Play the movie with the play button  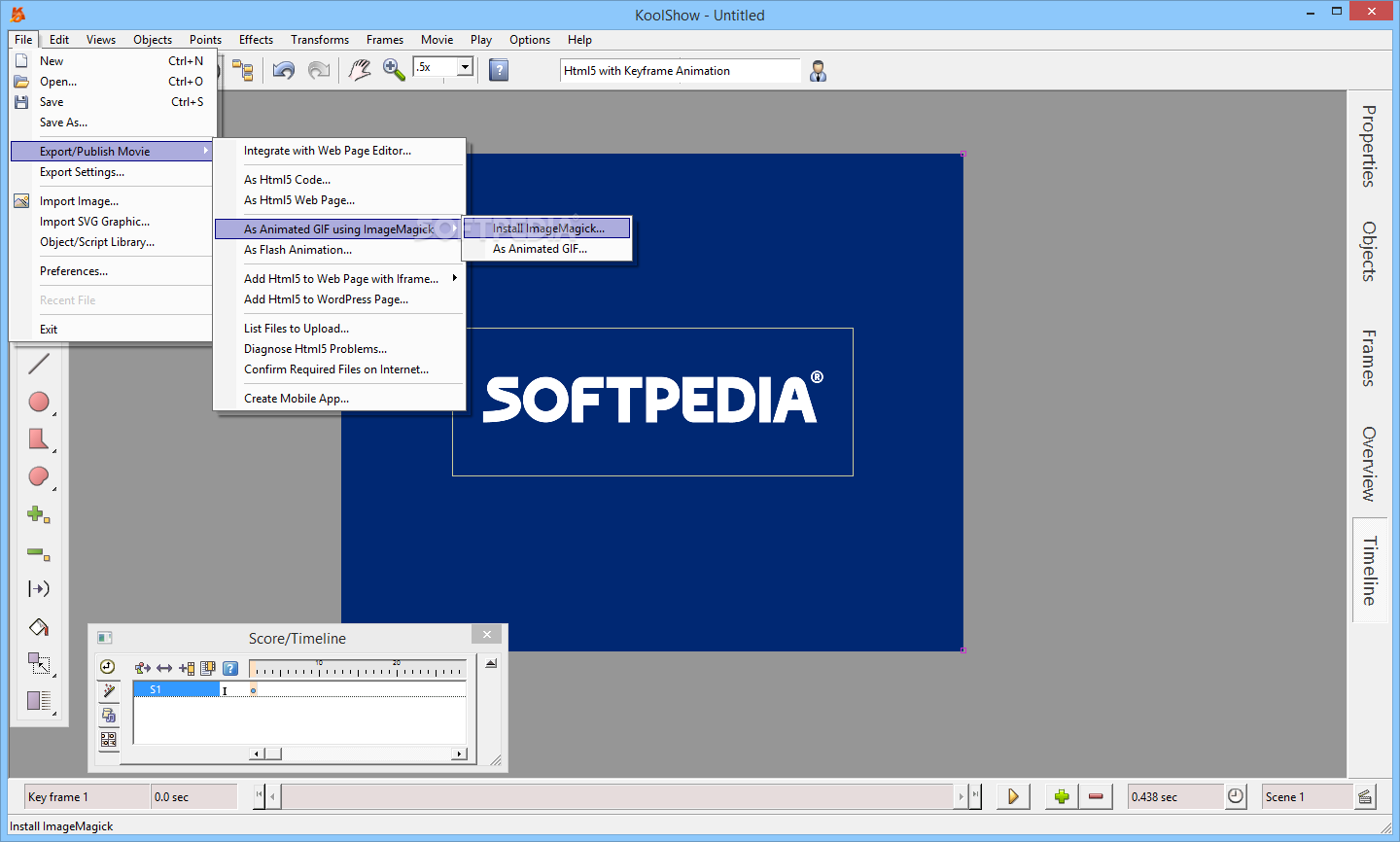pyautogui.click(x=1013, y=796)
